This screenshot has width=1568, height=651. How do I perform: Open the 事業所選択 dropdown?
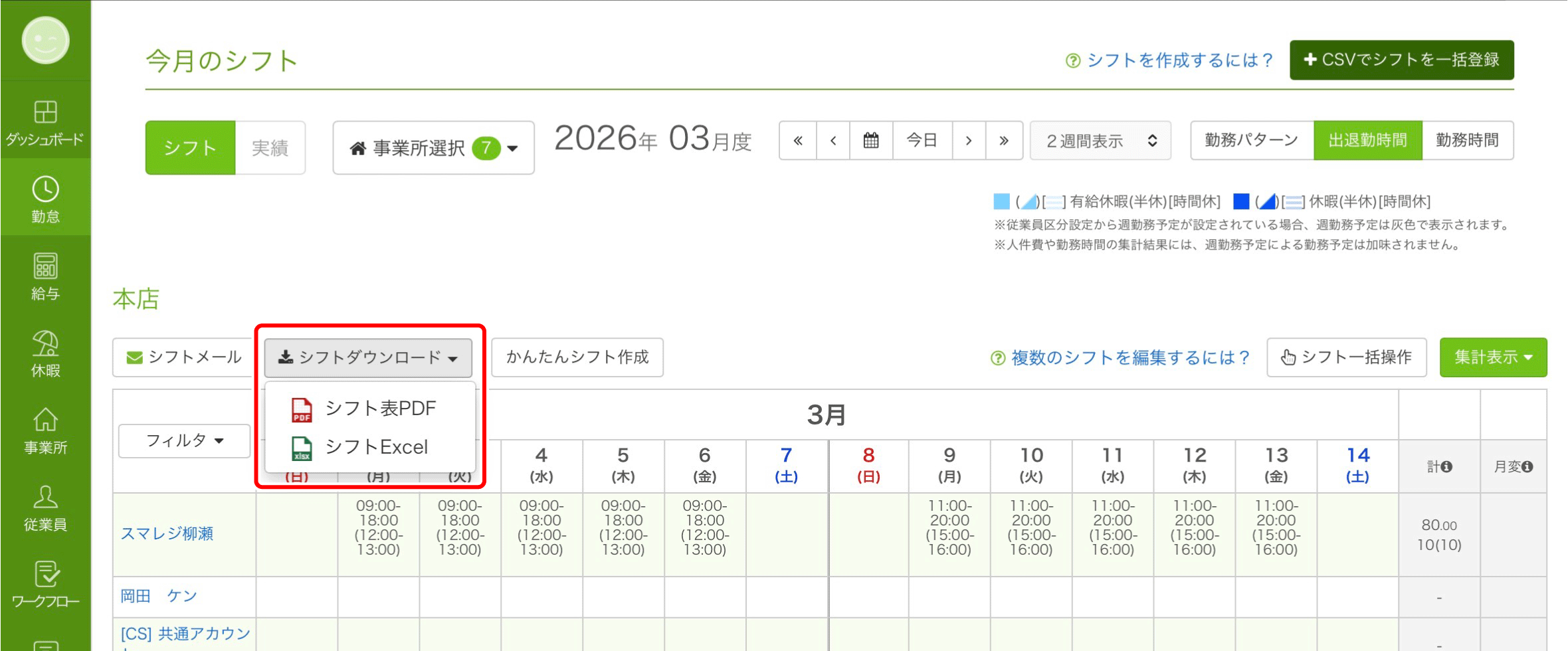coord(433,147)
